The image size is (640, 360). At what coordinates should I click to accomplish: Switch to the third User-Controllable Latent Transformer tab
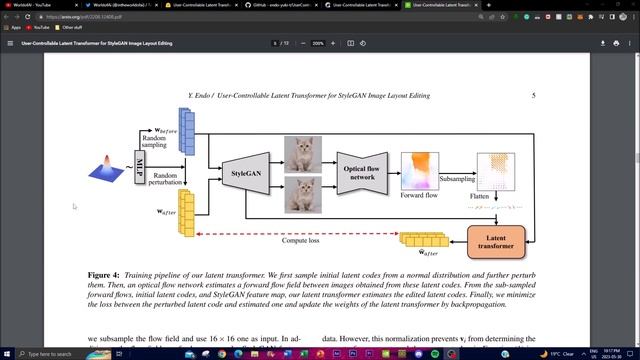[x=202, y=5]
